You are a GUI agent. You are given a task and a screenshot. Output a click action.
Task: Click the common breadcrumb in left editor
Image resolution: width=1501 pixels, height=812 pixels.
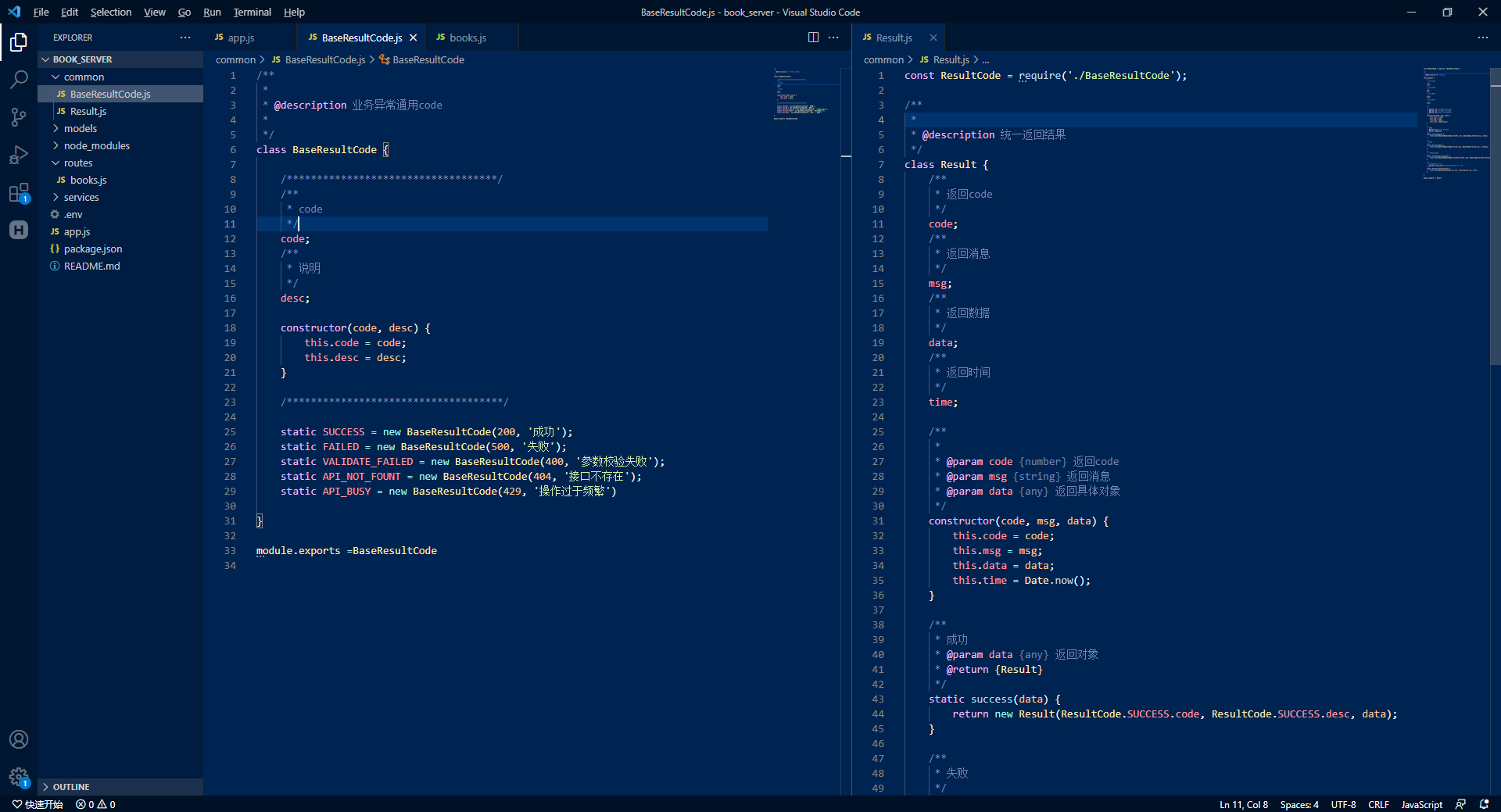point(235,59)
